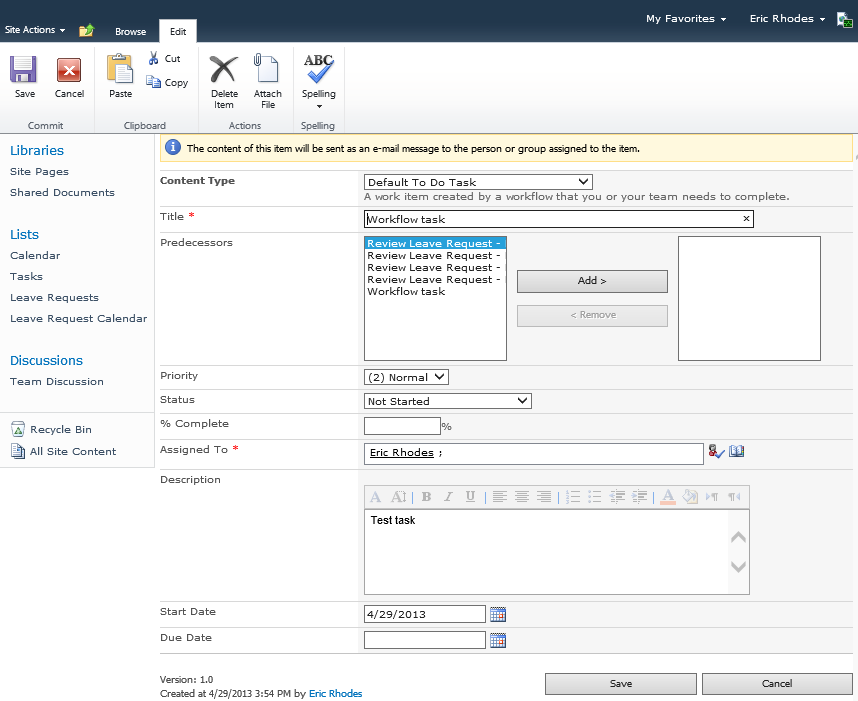Open the address book Browse icon
Viewport: 858px width, 701px height.
point(737,452)
